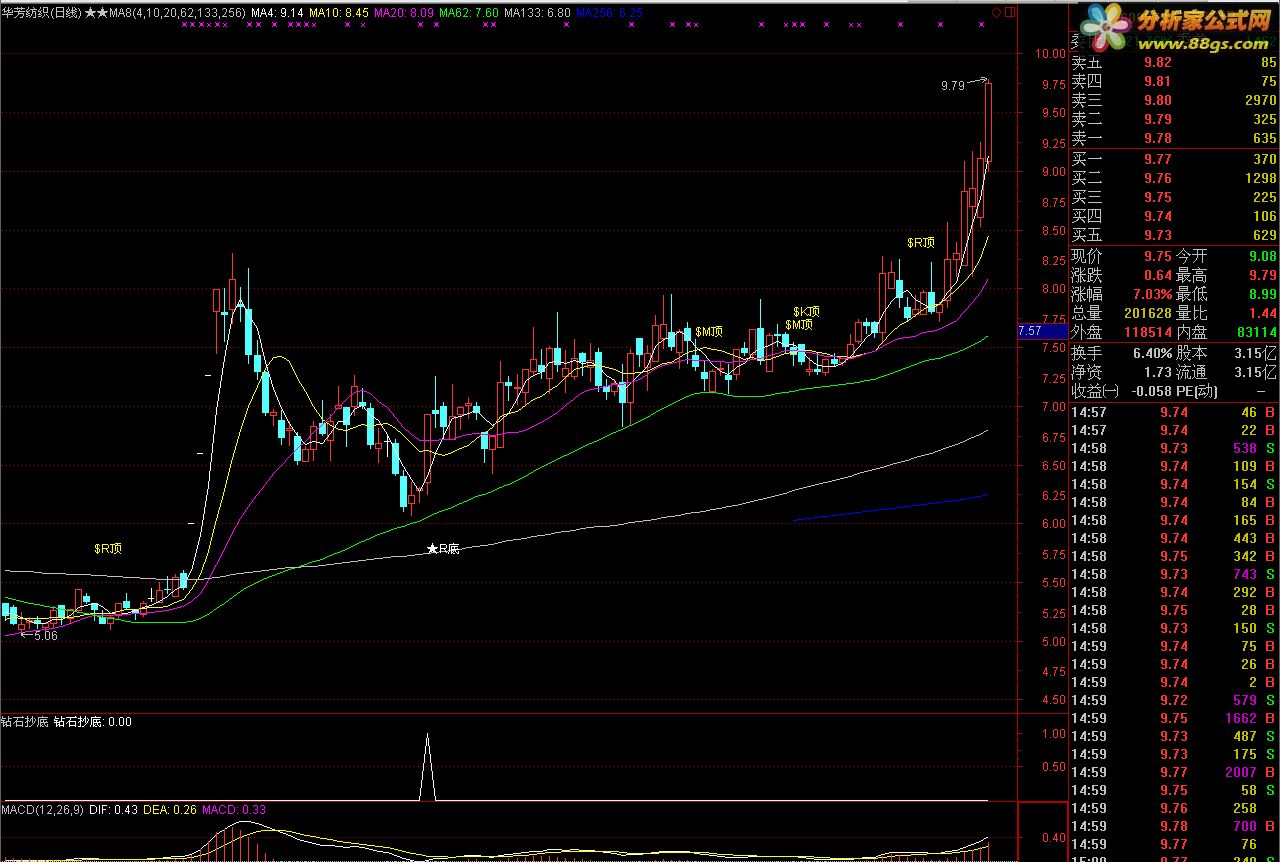Click the 今开 9.08 open price
The height and width of the screenshot is (862, 1280).
pos(1262,256)
